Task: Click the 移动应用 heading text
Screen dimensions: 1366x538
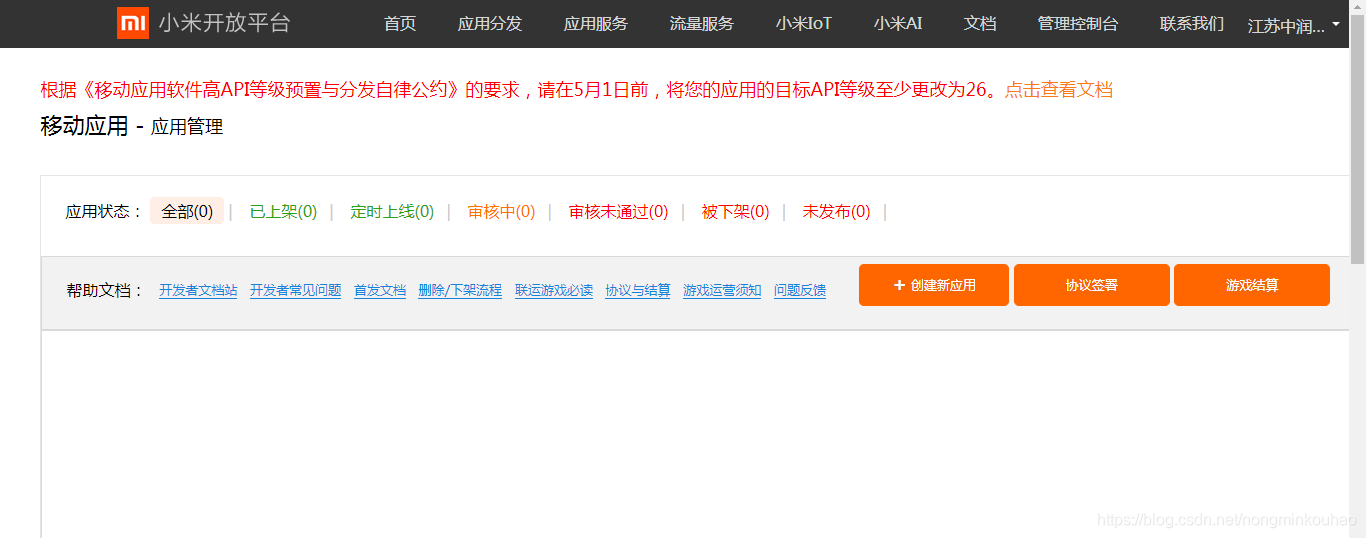Action: (x=84, y=126)
